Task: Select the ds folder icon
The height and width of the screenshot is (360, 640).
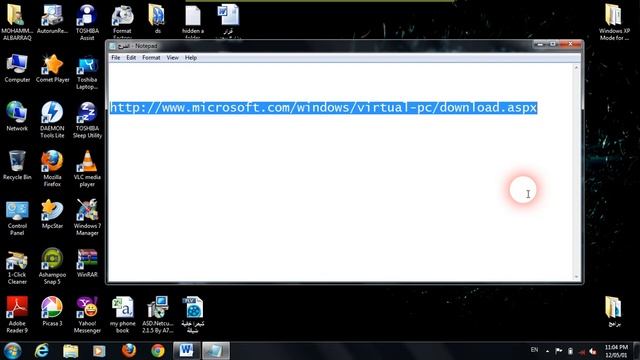Action: pos(158,19)
